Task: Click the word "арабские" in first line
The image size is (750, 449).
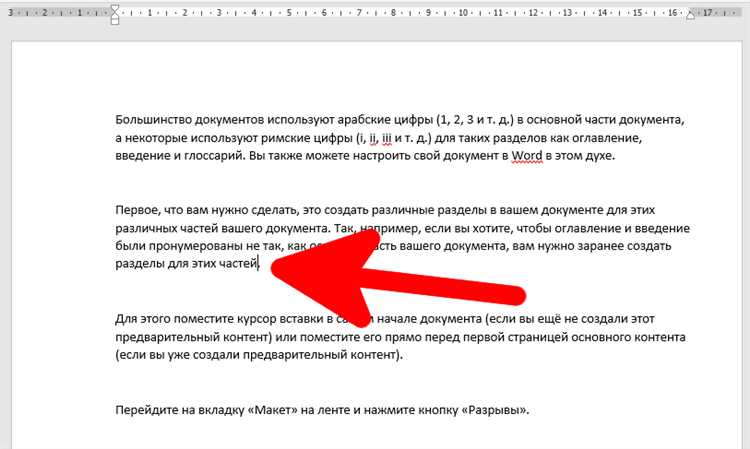Action: point(366,120)
